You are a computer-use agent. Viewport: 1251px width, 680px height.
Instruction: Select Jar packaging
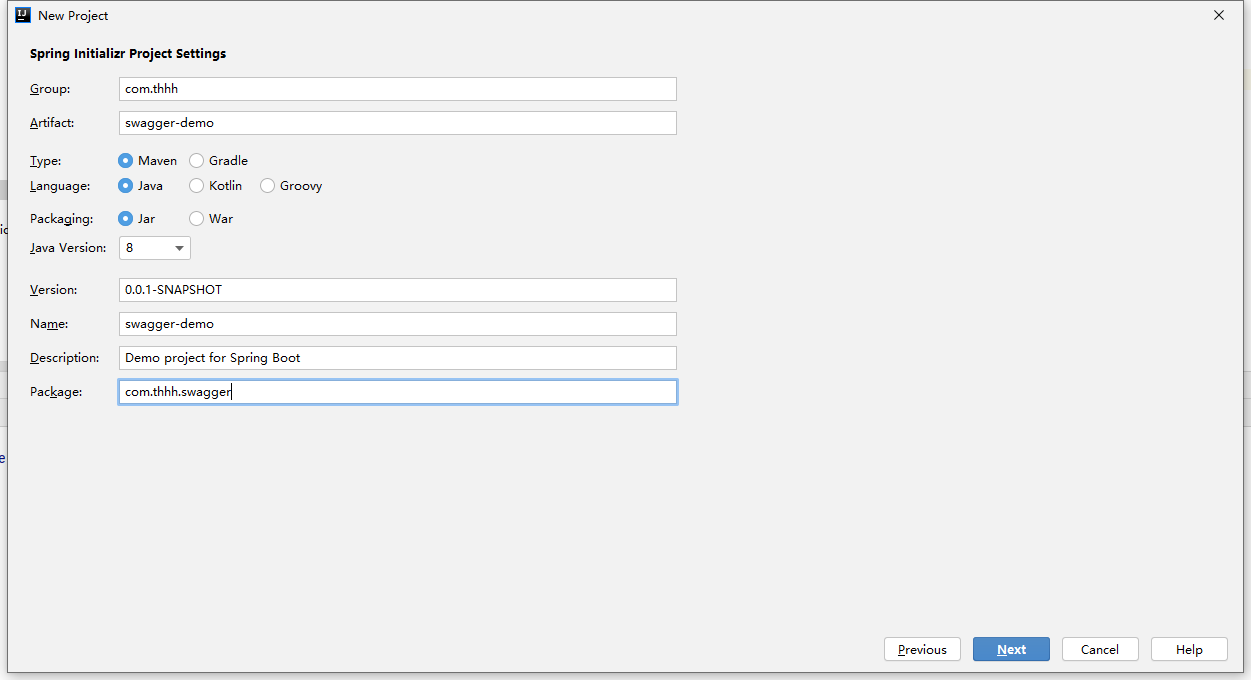click(x=136, y=218)
